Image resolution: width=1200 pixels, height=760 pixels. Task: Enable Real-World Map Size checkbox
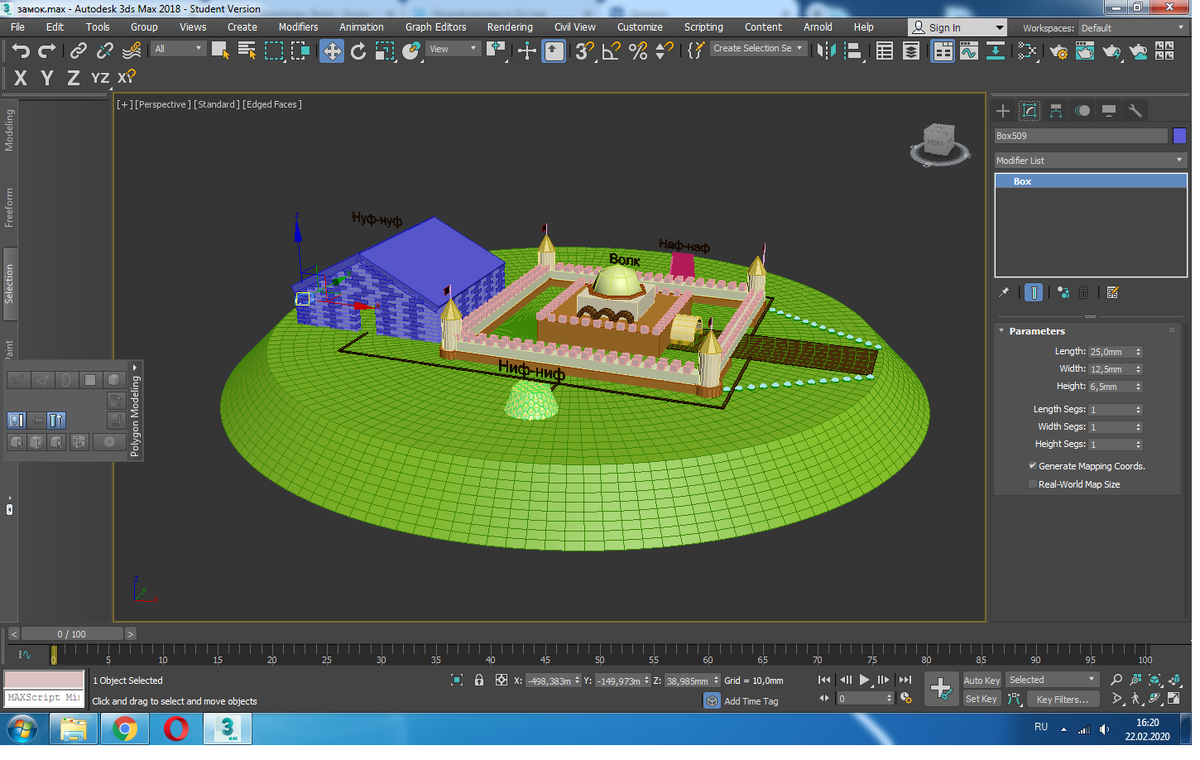tap(1033, 484)
